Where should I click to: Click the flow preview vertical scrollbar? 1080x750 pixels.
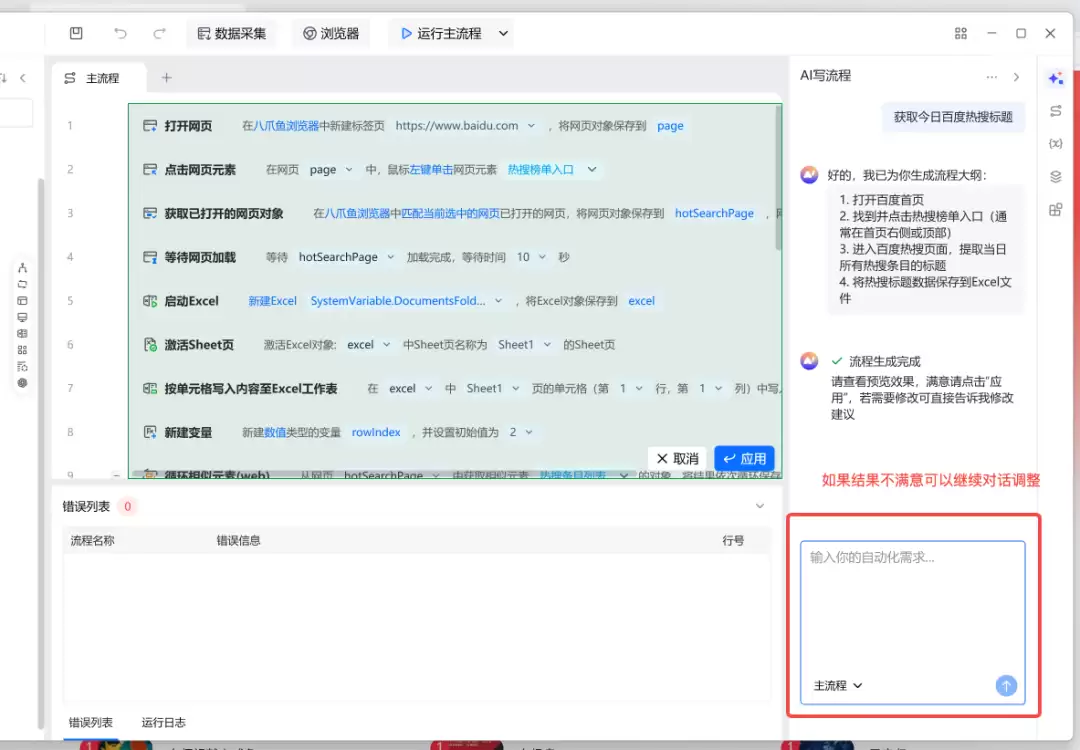tap(778, 178)
